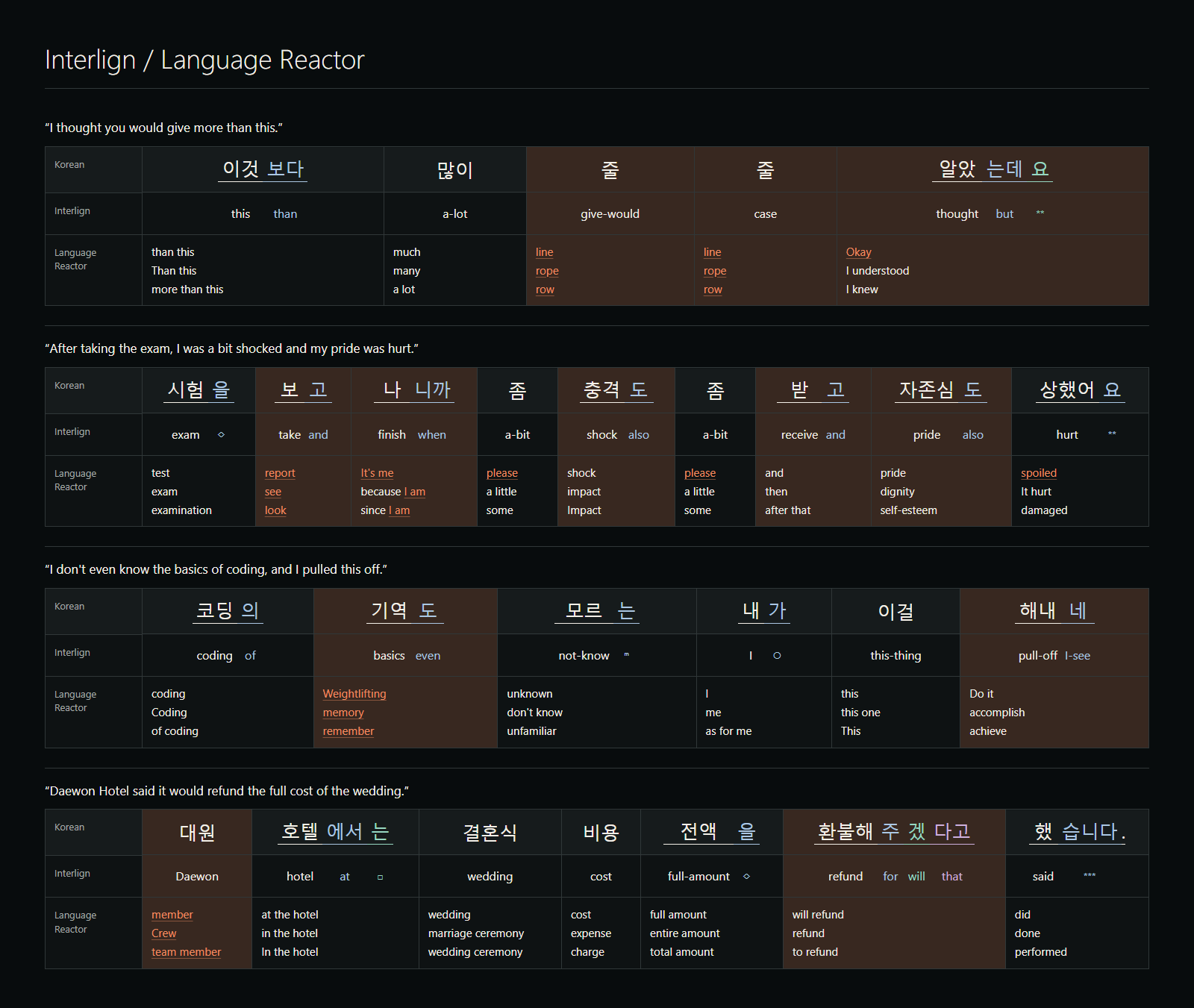Select Korean word 상했어 요
The width and height of the screenshot is (1194, 1008).
(1080, 390)
